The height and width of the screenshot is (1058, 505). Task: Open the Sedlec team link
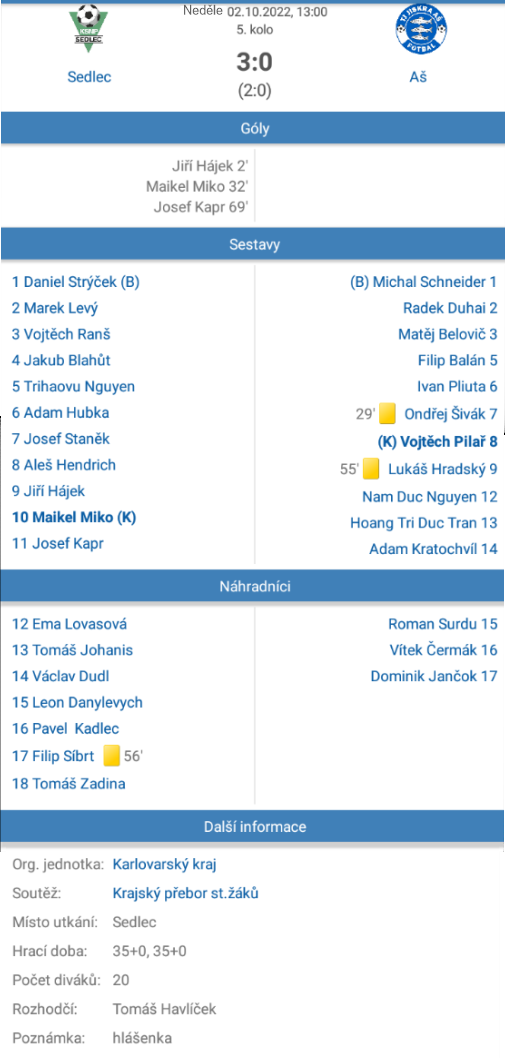coord(89,77)
